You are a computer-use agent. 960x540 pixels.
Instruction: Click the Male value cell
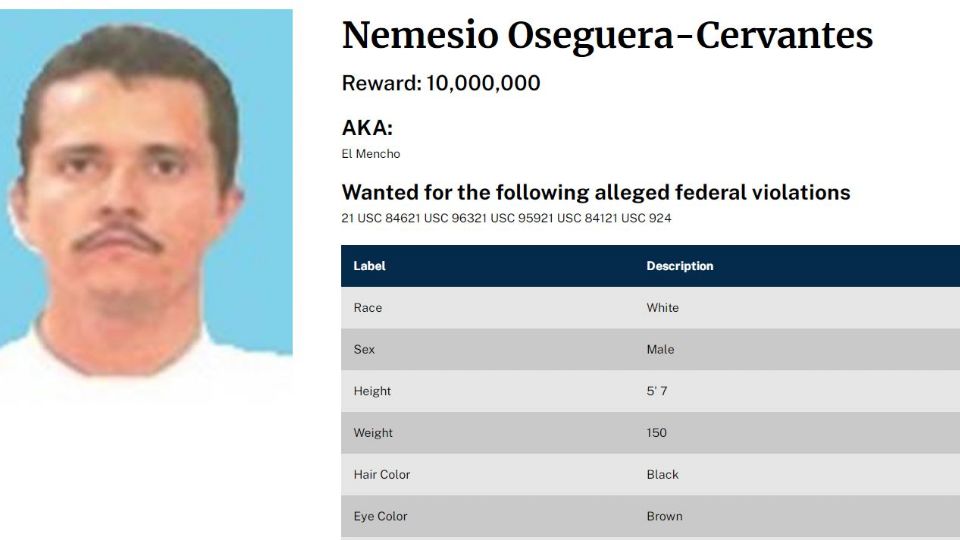coord(660,350)
